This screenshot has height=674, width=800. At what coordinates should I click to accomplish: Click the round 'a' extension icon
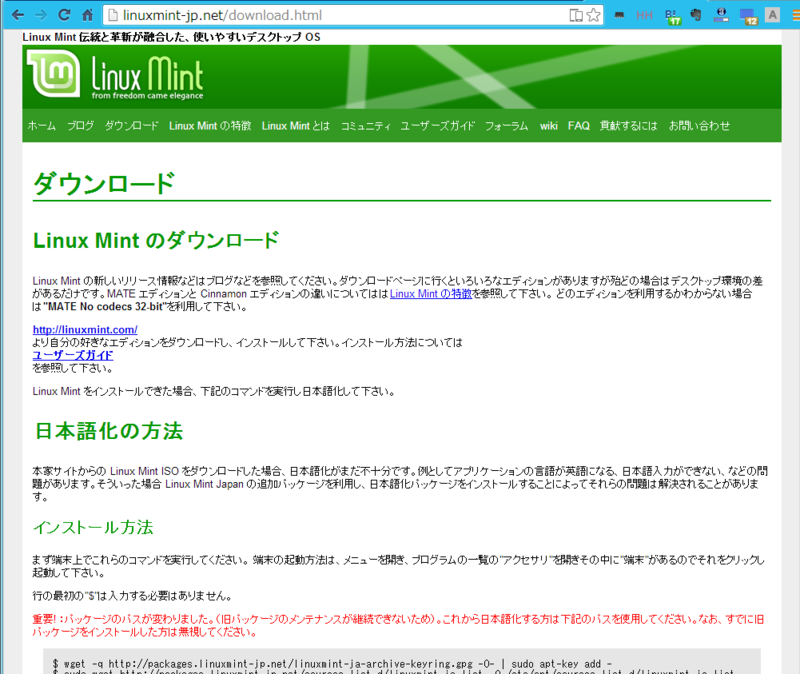tap(721, 15)
